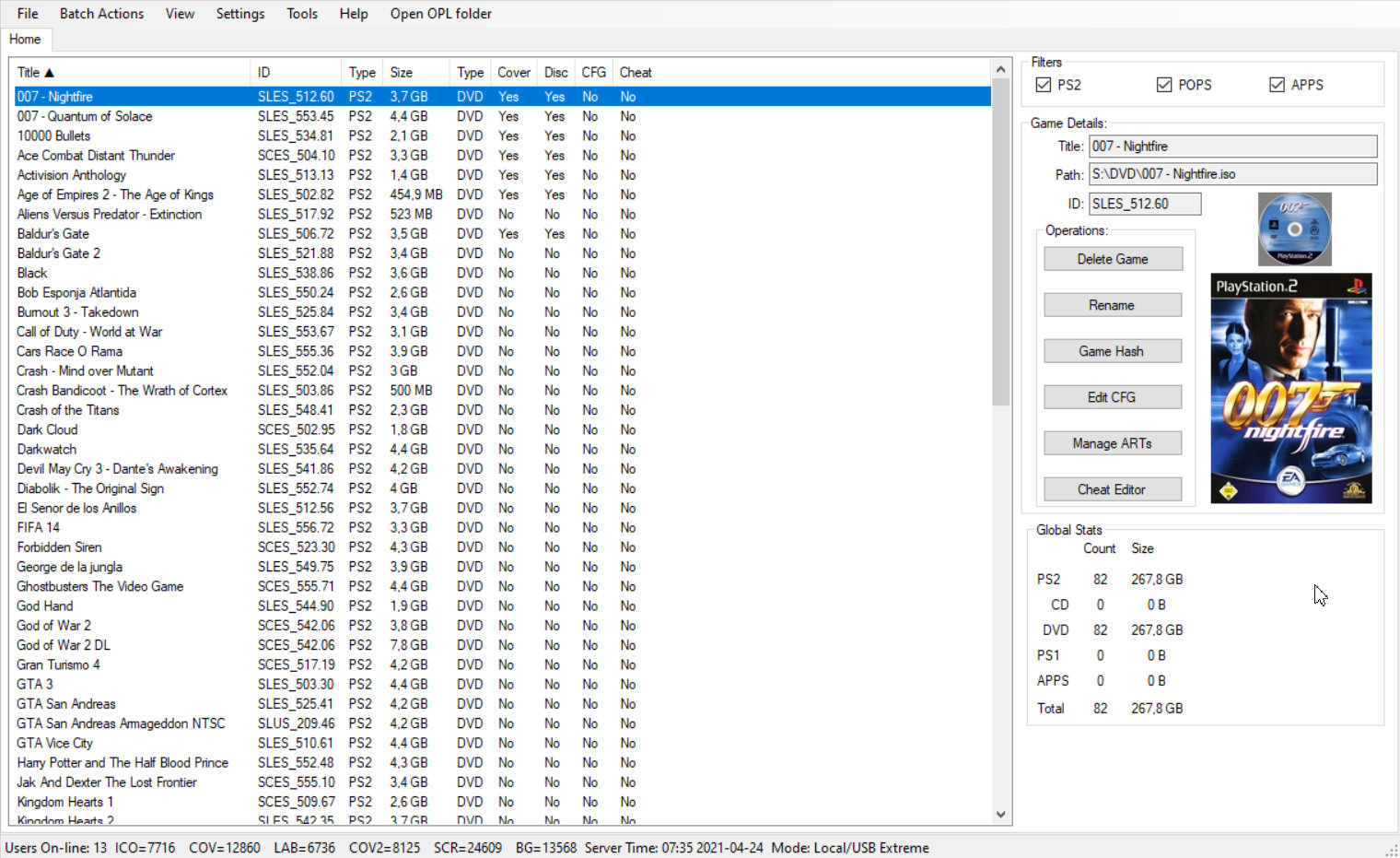Open the Cheat Editor
Viewport: 1400px width, 858px height.
tap(1113, 489)
